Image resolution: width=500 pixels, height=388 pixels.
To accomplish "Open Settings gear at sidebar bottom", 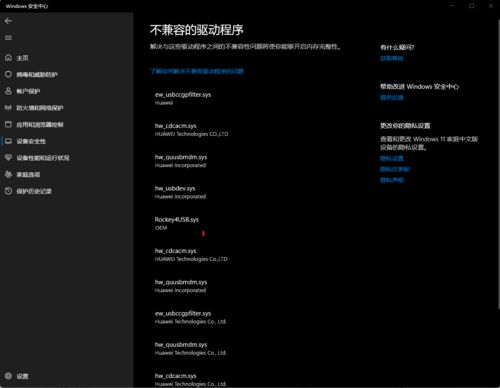I will 8,376.
